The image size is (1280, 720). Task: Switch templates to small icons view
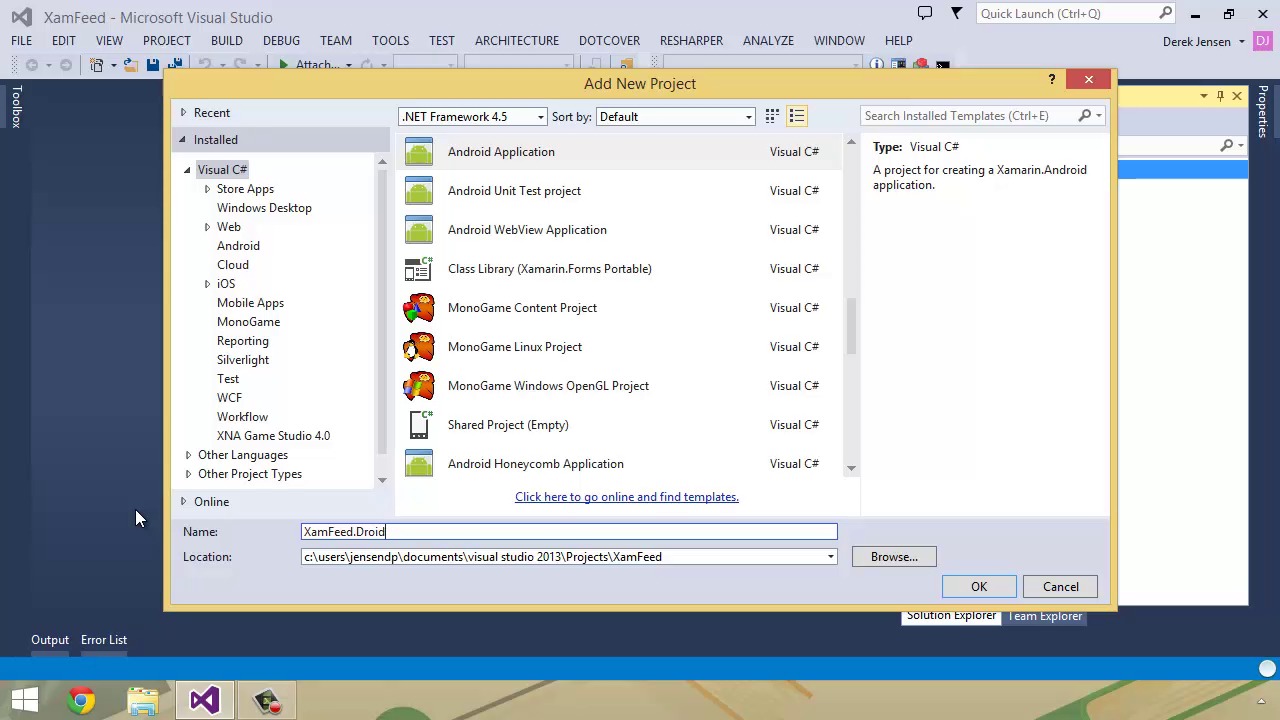click(x=772, y=116)
